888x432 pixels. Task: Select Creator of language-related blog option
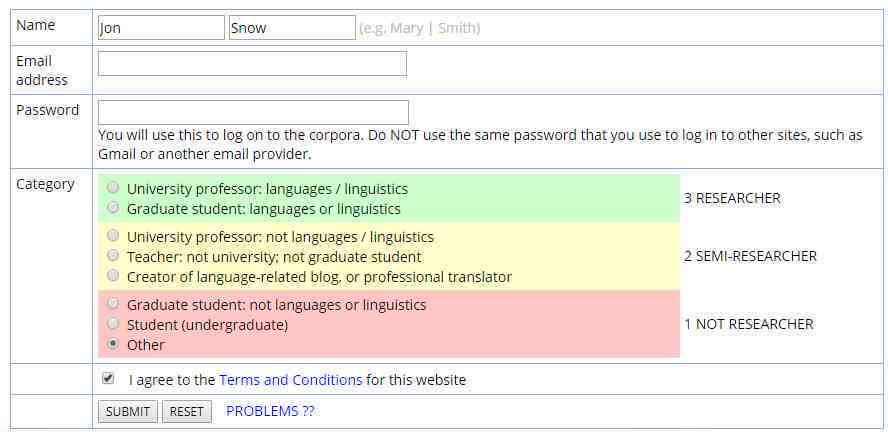coord(113,276)
